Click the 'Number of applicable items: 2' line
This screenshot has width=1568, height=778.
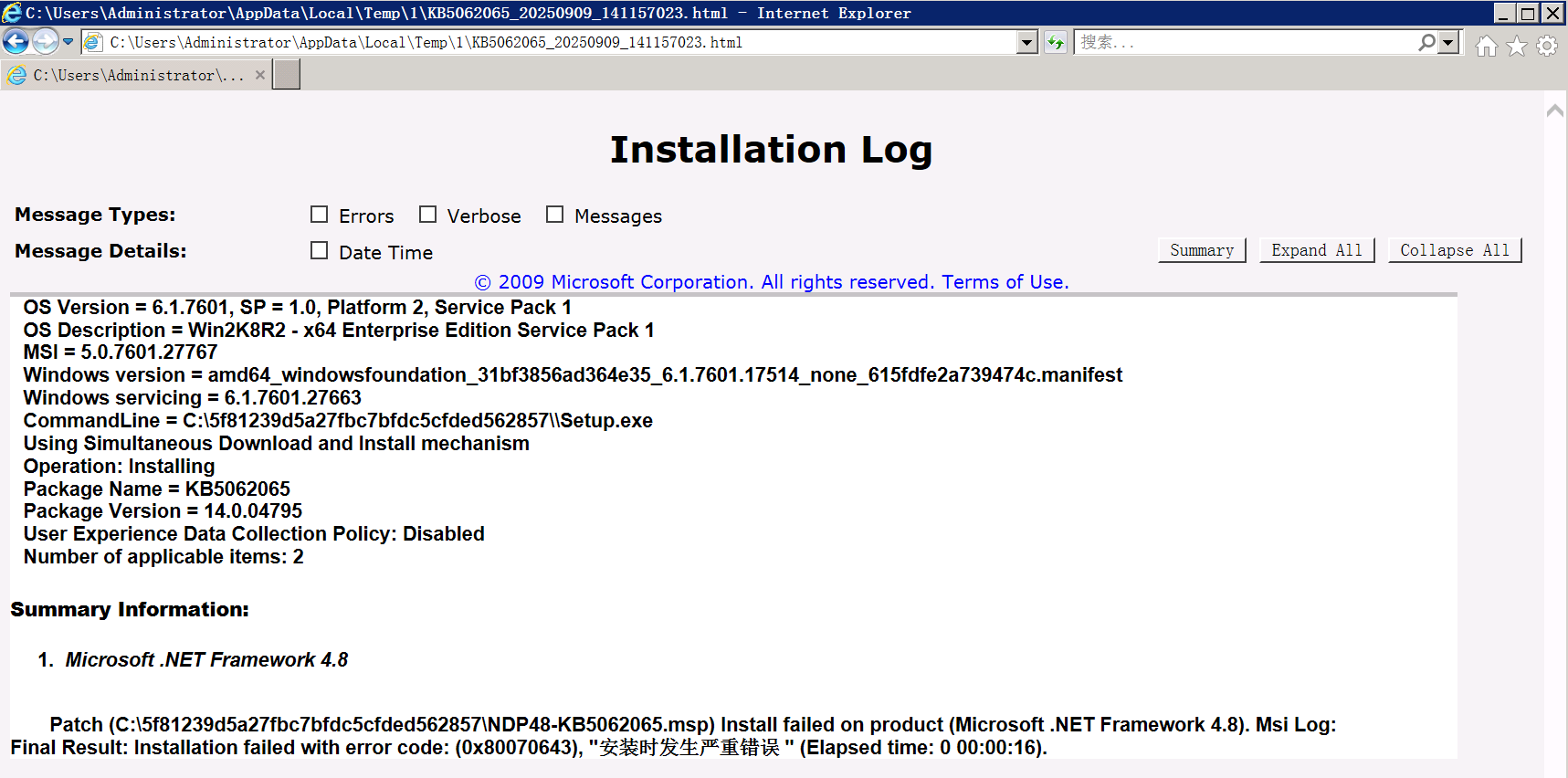[x=163, y=557]
